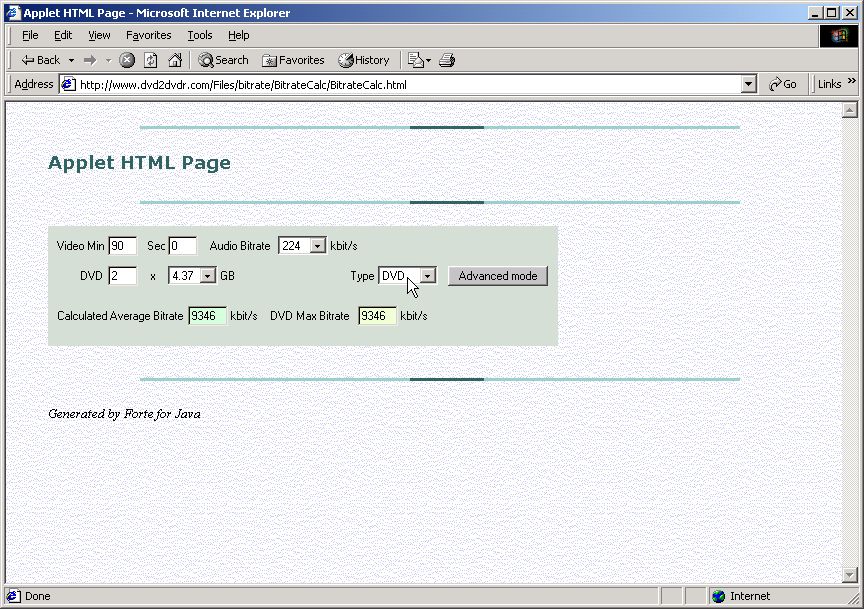864x609 pixels.
Task: Open the Search toolbar button
Action: pos(223,60)
